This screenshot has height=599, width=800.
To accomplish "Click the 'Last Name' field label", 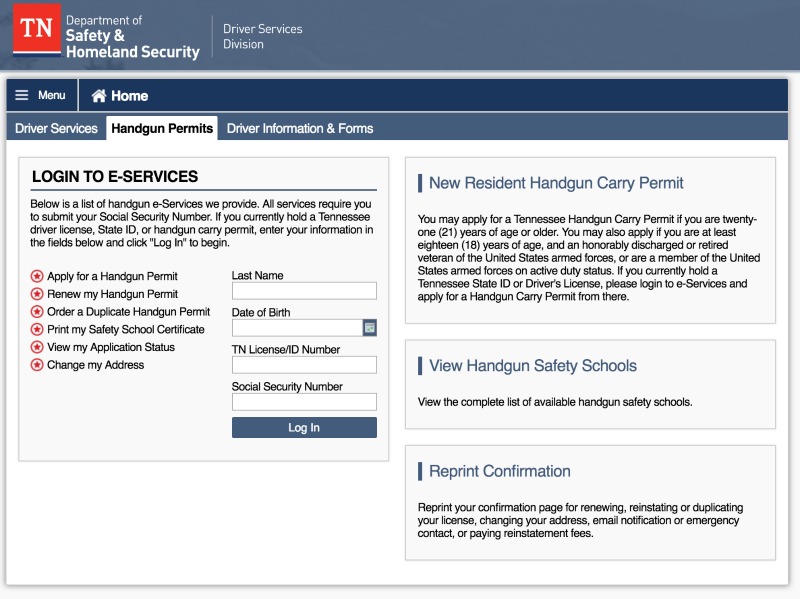I will [258, 276].
